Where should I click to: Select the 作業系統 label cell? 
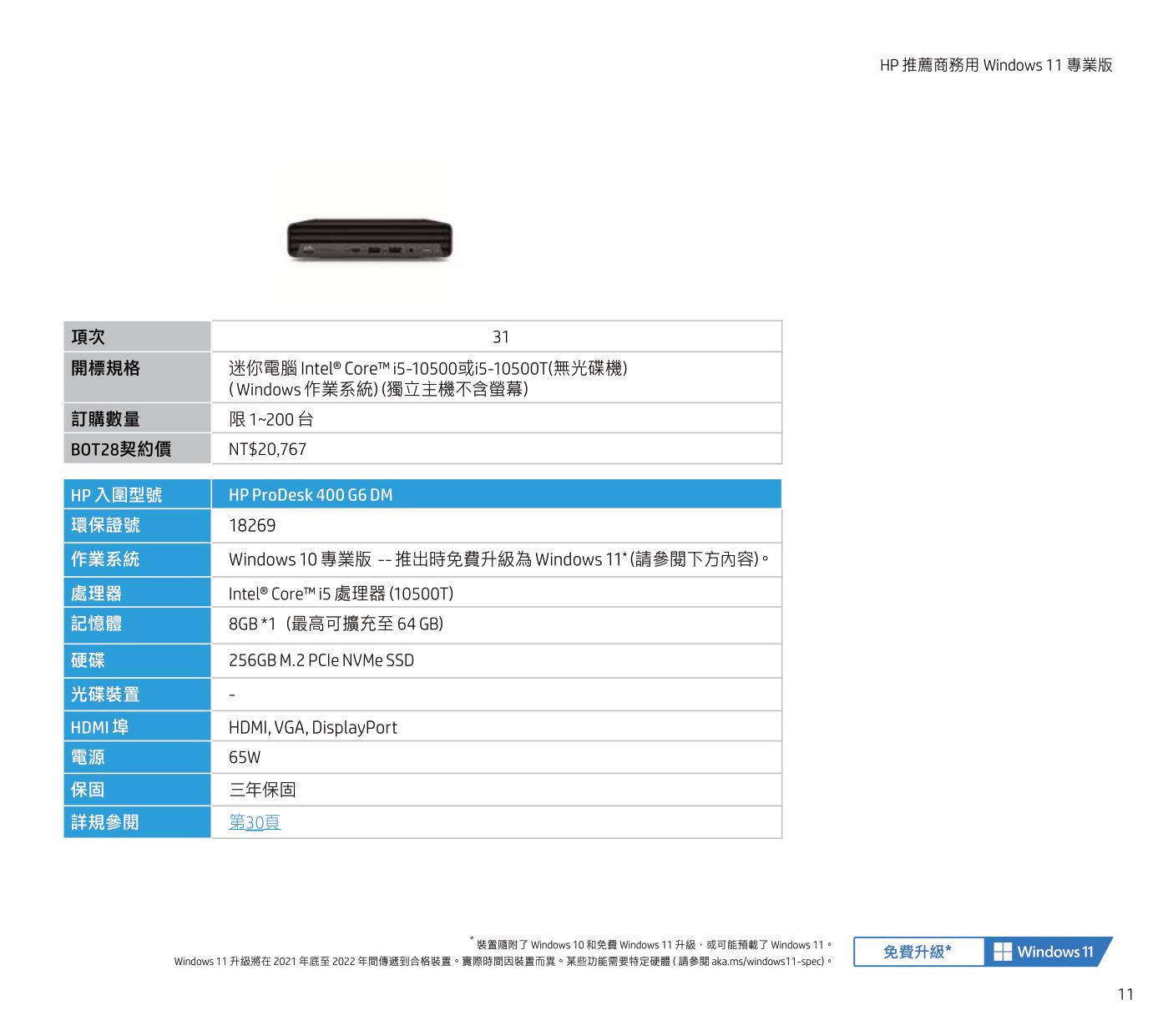pos(138,559)
